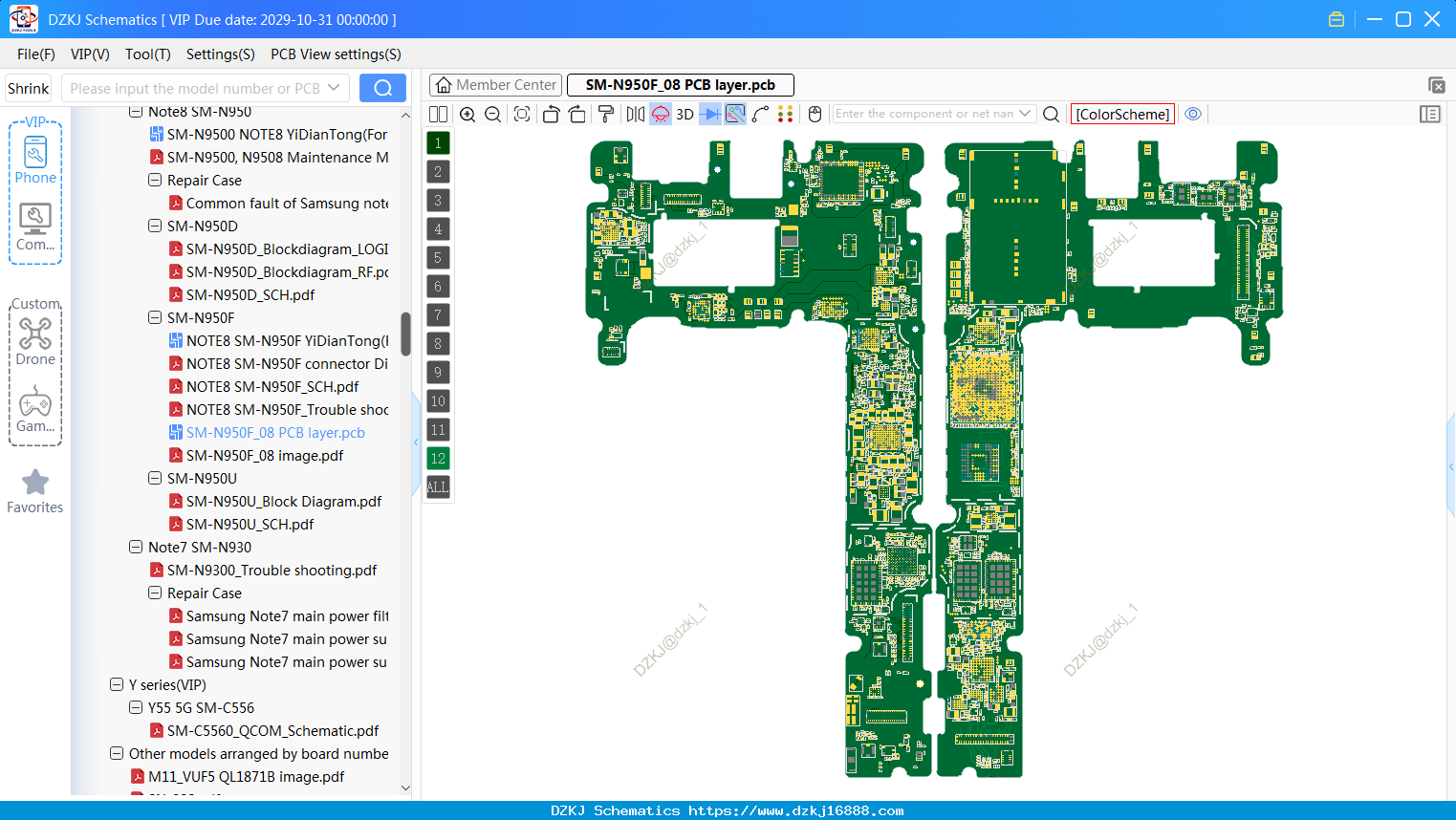This screenshot has height=820, width=1456.
Task: Select the paint roller tool
Action: pos(606,114)
